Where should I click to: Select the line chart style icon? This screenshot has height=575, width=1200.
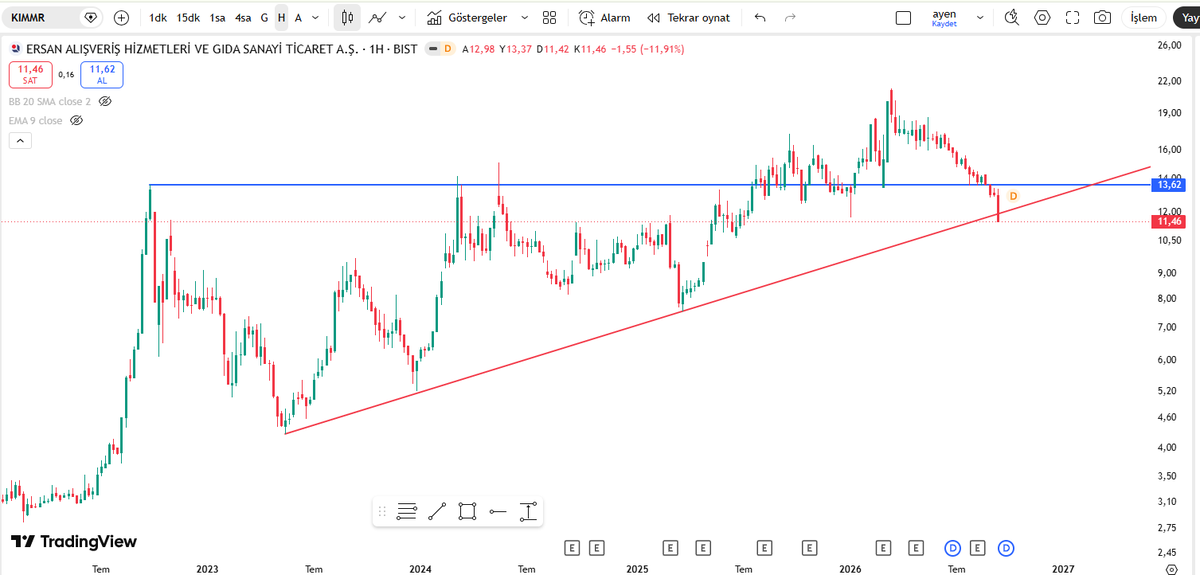tap(378, 17)
